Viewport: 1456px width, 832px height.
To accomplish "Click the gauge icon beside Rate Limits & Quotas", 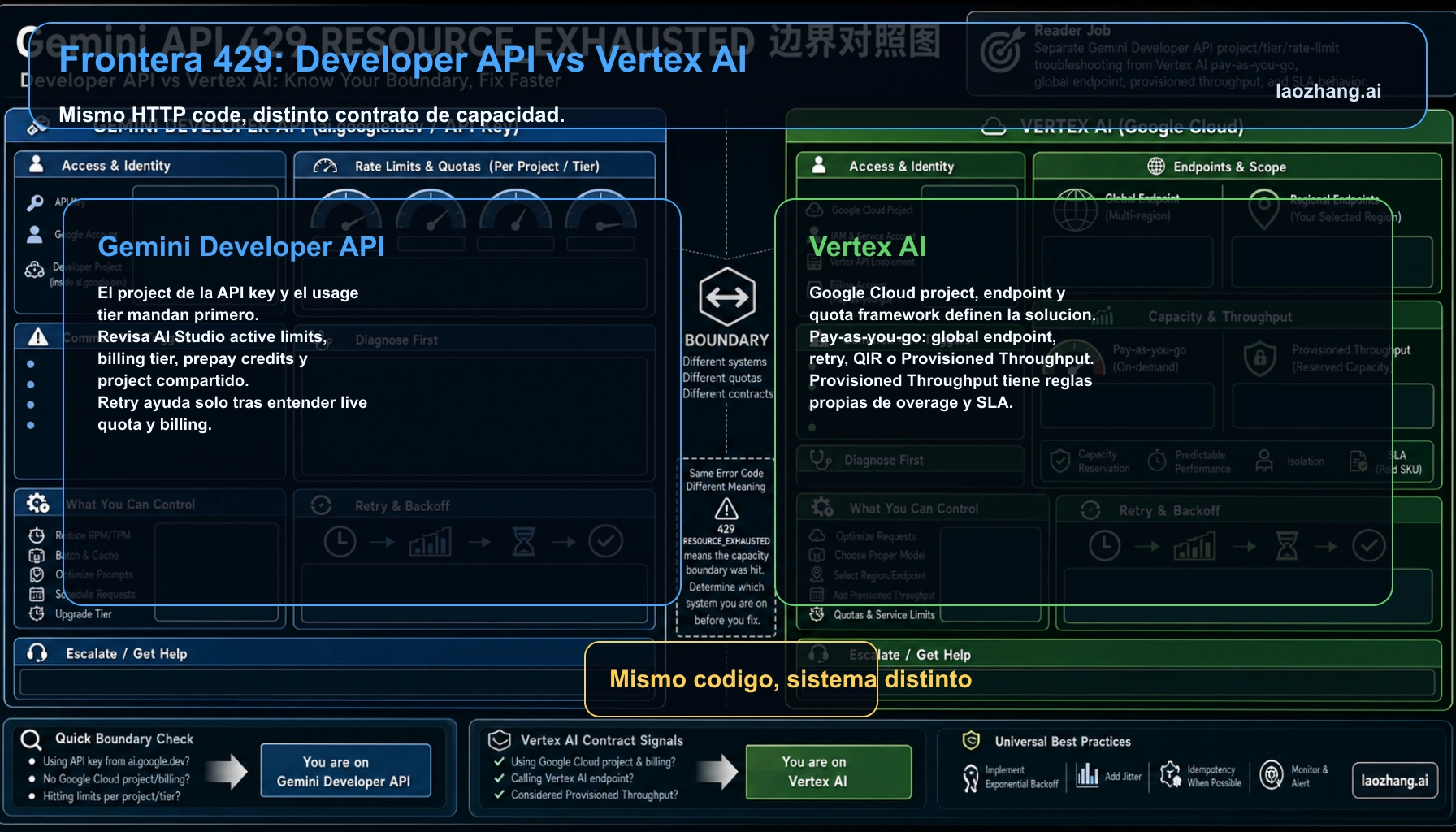I will coord(325,167).
